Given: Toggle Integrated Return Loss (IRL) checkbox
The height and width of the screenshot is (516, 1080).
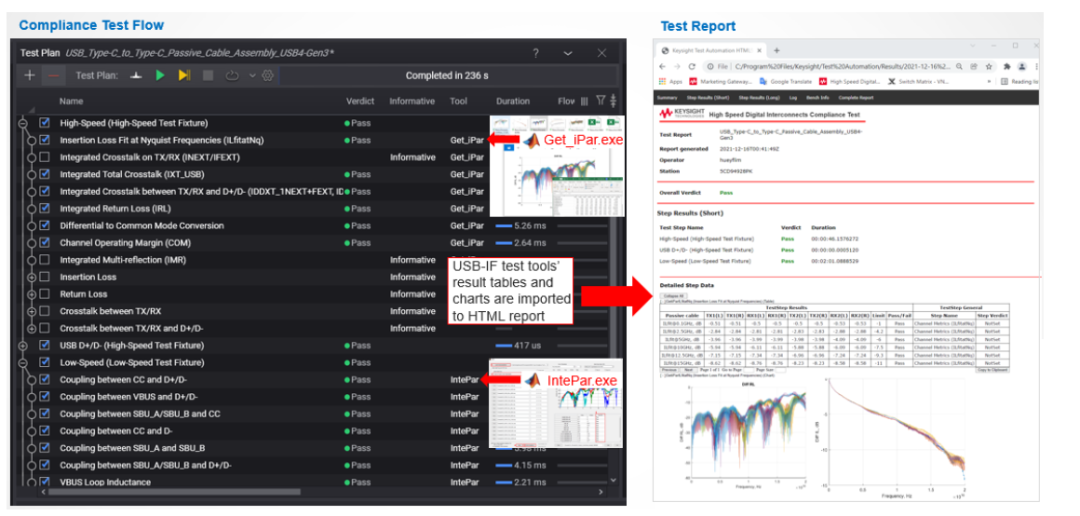Looking at the screenshot, I should 45,208.
